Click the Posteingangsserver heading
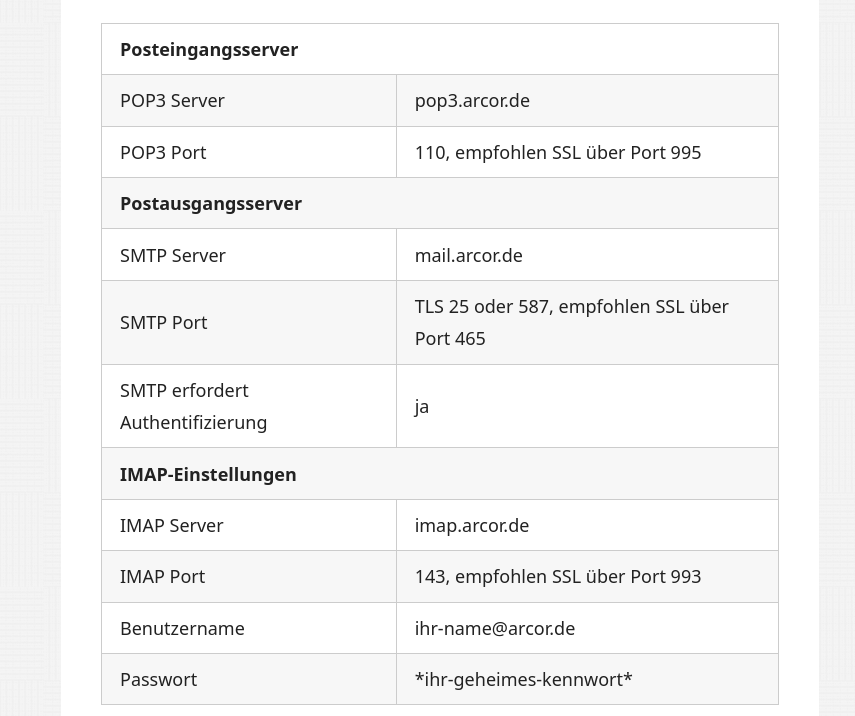This screenshot has width=855, height=716. [x=209, y=50]
